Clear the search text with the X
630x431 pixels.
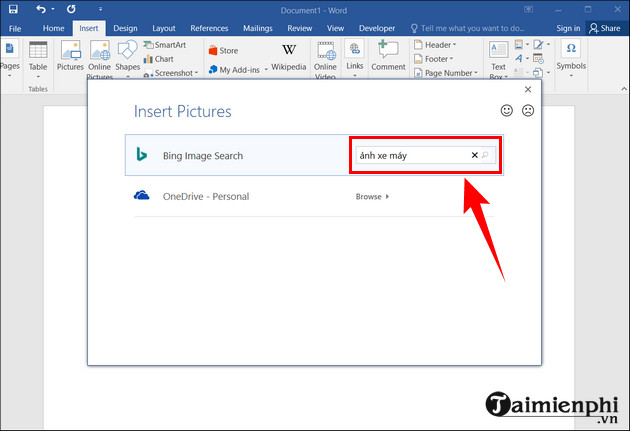pos(475,155)
